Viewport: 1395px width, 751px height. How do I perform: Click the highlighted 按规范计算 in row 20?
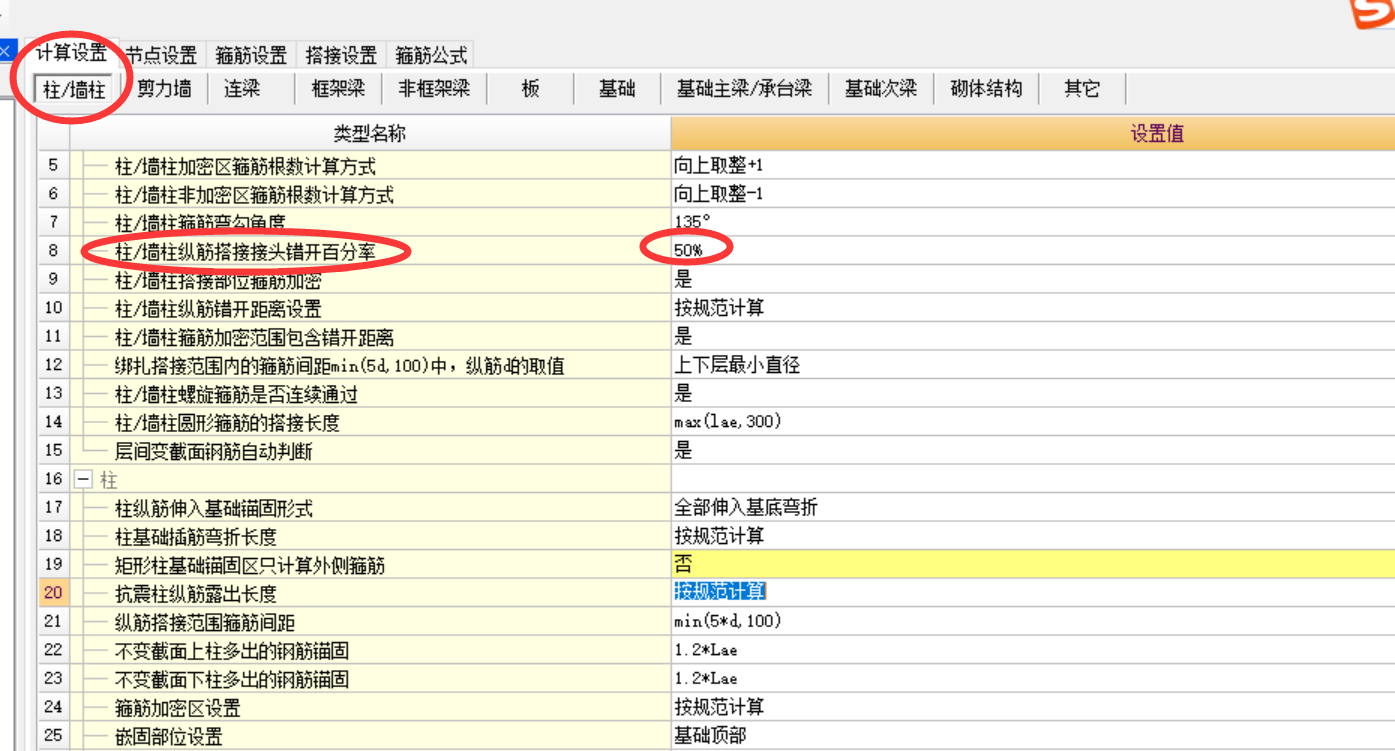pyautogui.click(x=720, y=592)
